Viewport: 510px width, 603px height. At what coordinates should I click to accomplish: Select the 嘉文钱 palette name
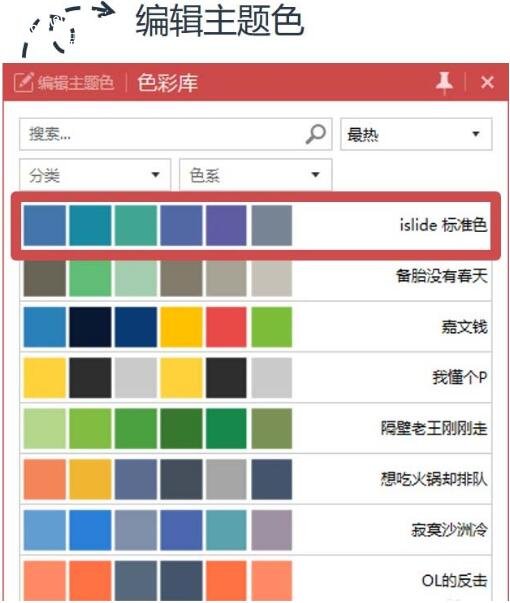click(464, 327)
